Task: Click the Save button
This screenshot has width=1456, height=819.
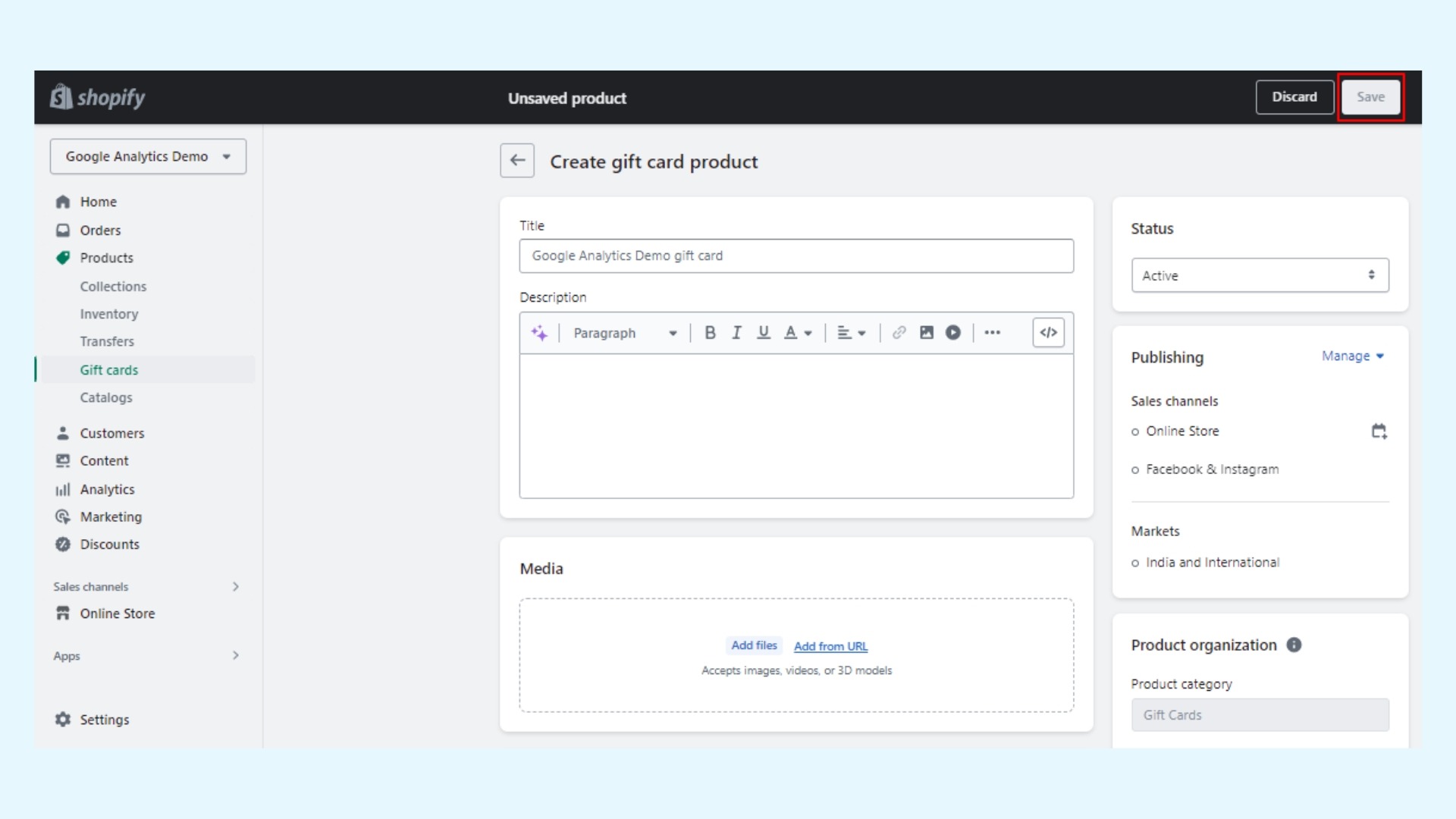Action: tap(1370, 97)
